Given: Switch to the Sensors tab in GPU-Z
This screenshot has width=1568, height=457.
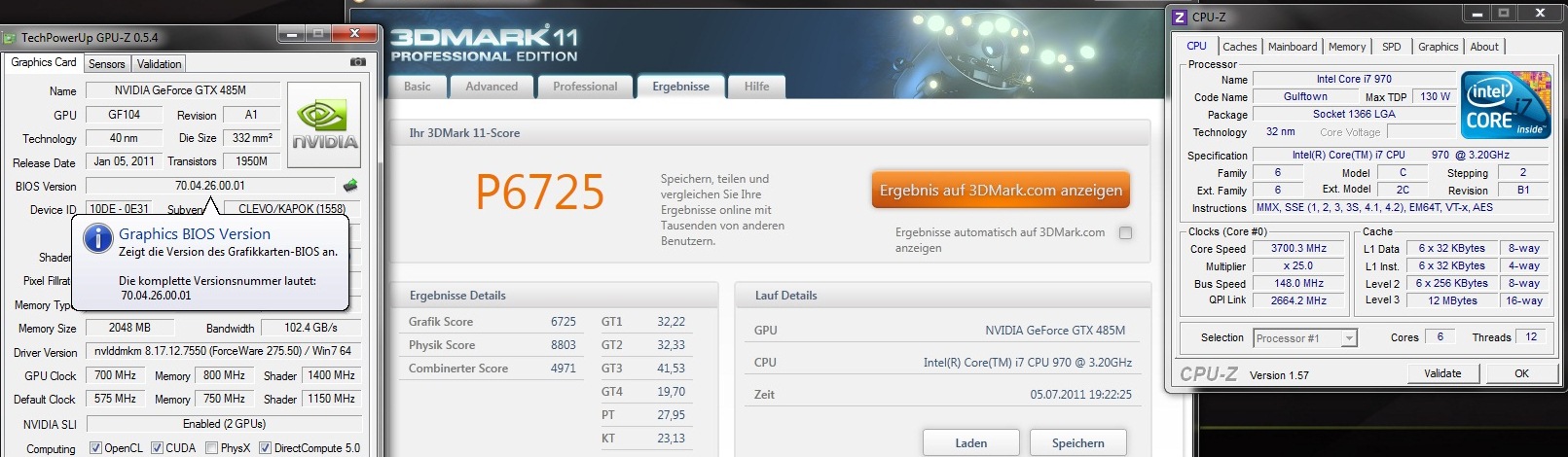Looking at the screenshot, I should 106,64.
